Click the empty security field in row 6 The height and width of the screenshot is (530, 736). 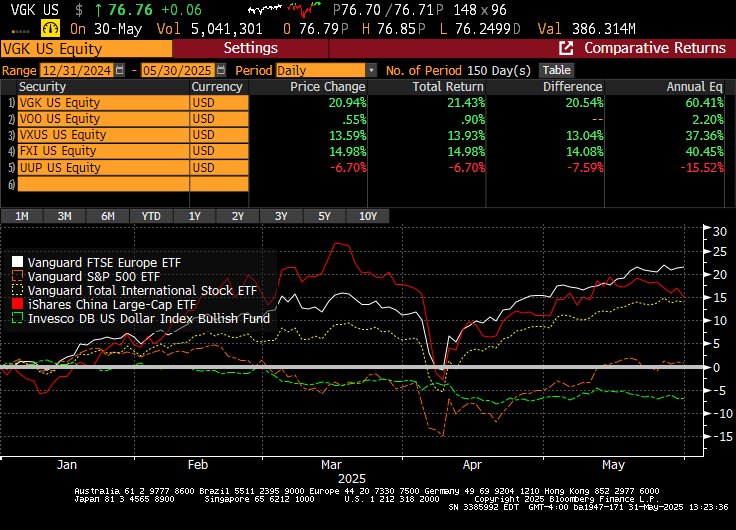[103, 184]
